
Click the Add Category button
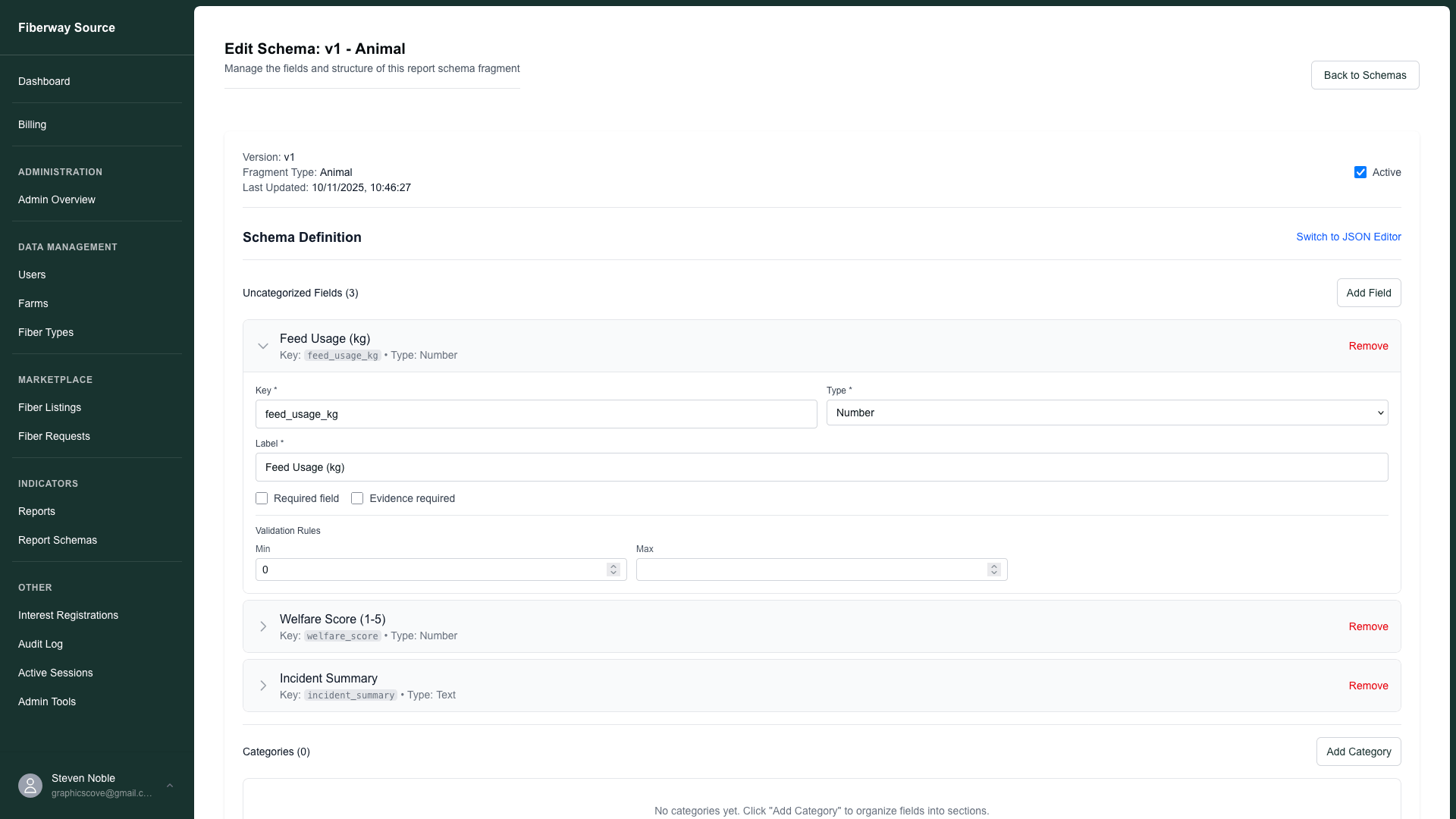(x=1358, y=752)
